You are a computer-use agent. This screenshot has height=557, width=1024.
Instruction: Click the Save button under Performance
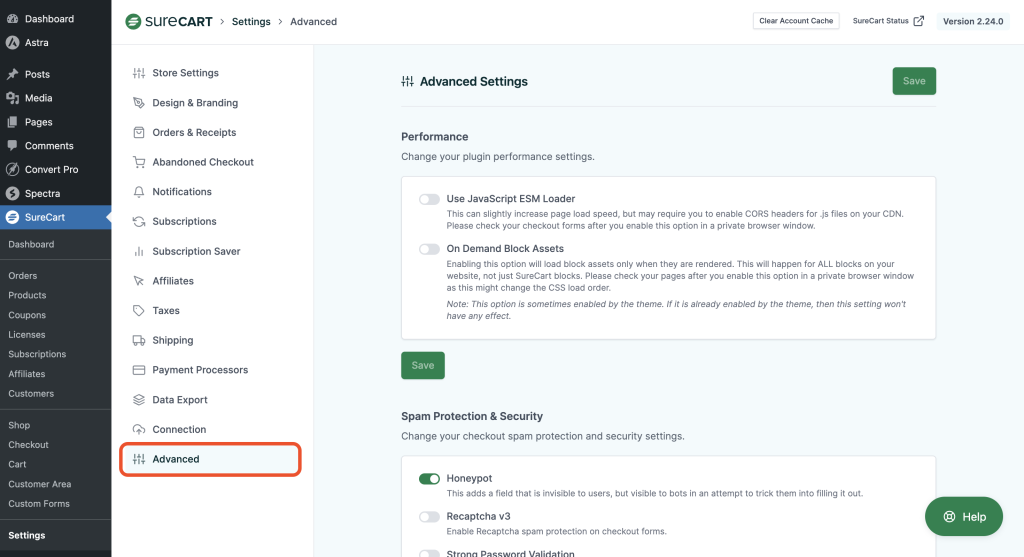[423, 366]
